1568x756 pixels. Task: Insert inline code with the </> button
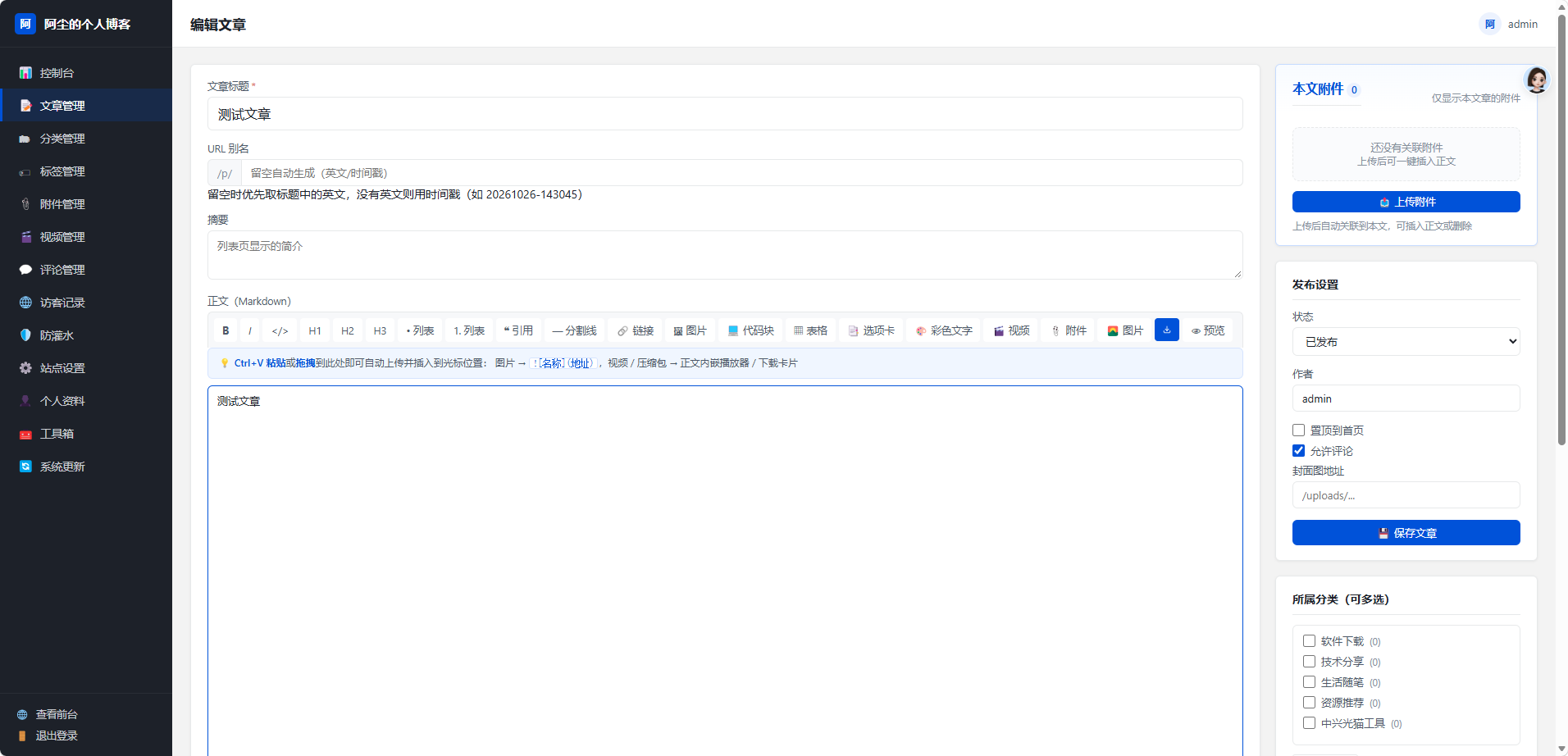click(280, 330)
